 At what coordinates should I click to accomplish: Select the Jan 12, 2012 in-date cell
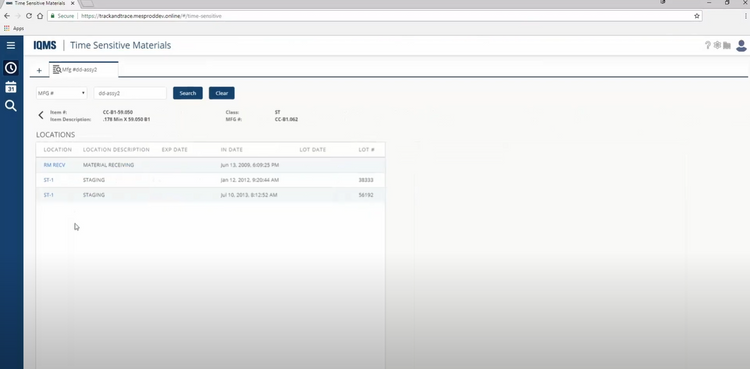pyautogui.click(x=250, y=180)
